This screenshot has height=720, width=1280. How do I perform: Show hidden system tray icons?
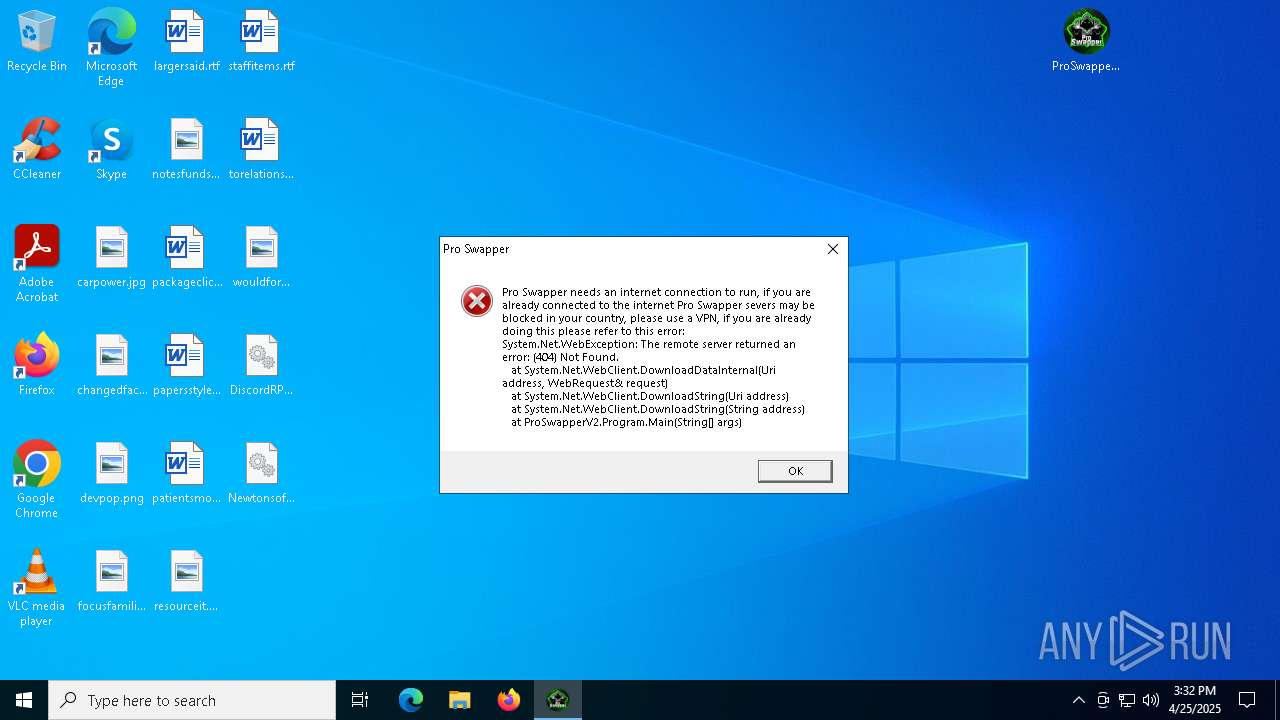pos(1078,700)
